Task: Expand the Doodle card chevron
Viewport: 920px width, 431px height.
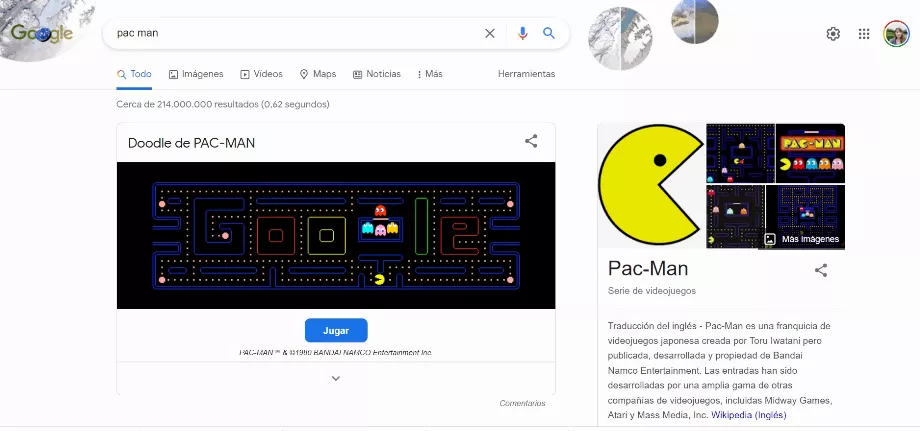Action: coord(336,378)
